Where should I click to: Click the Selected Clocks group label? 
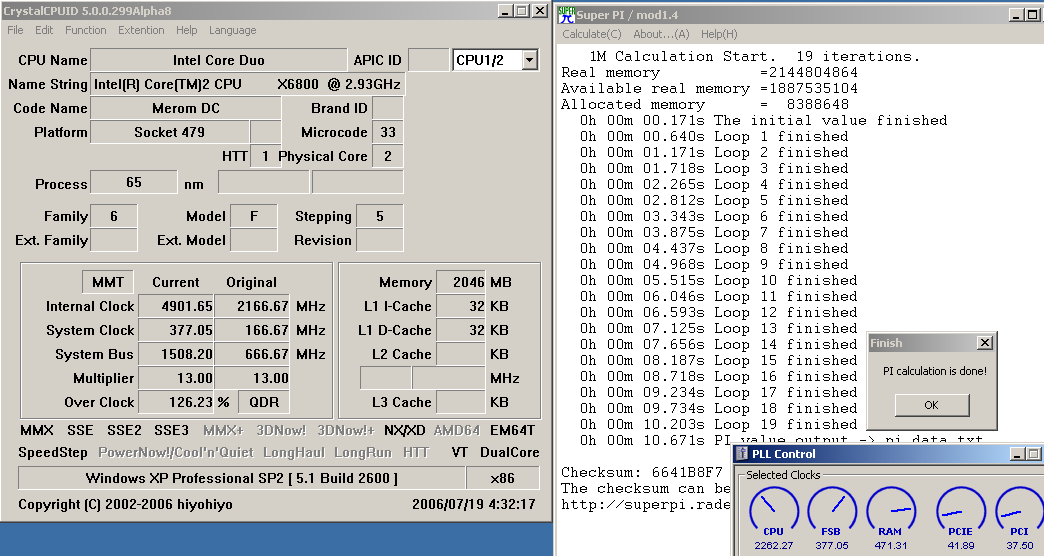pyautogui.click(x=783, y=475)
